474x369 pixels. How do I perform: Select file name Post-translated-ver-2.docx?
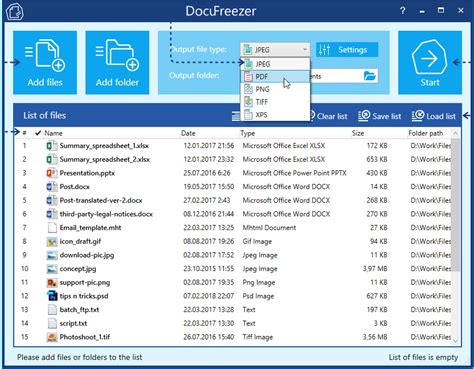coord(101,200)
